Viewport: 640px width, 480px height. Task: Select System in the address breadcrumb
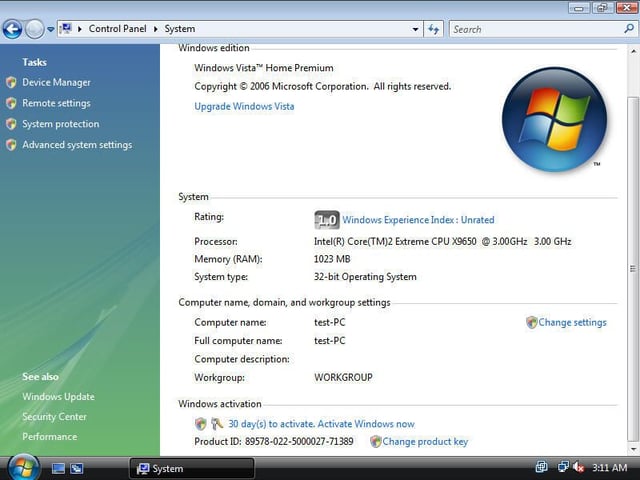[180, 29]
